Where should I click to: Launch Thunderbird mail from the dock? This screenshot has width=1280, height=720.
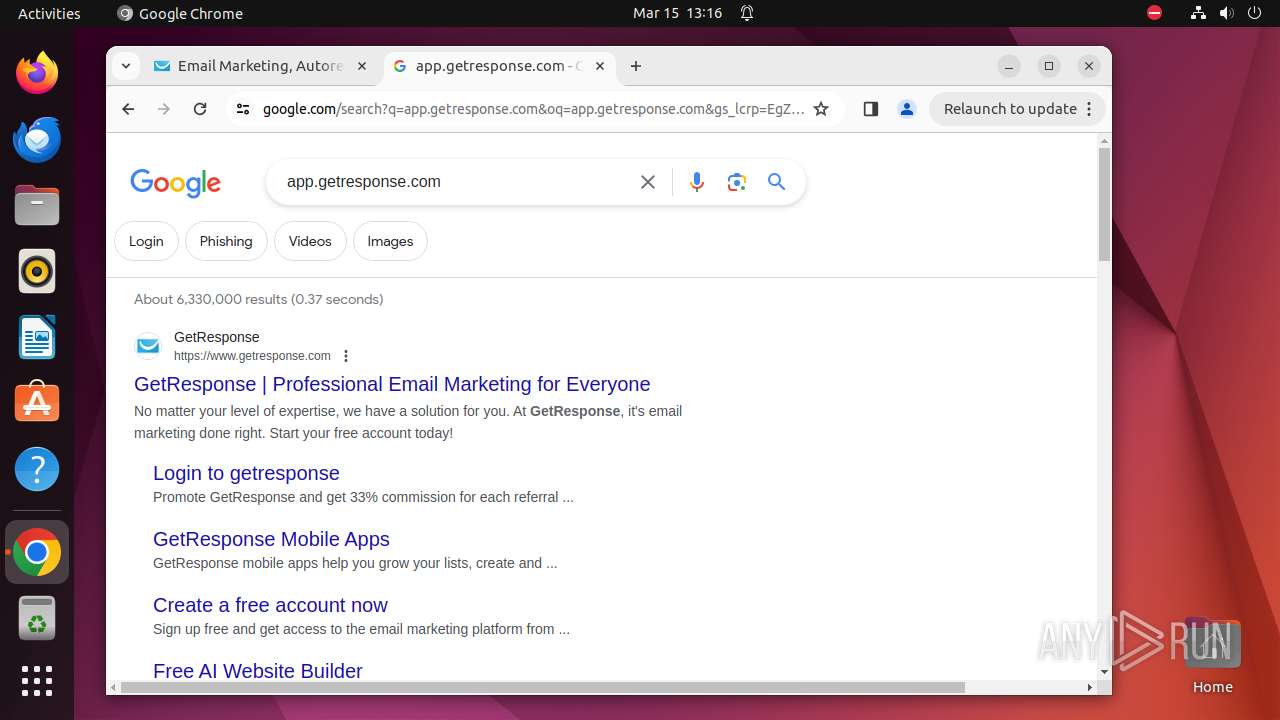[37, 139]
